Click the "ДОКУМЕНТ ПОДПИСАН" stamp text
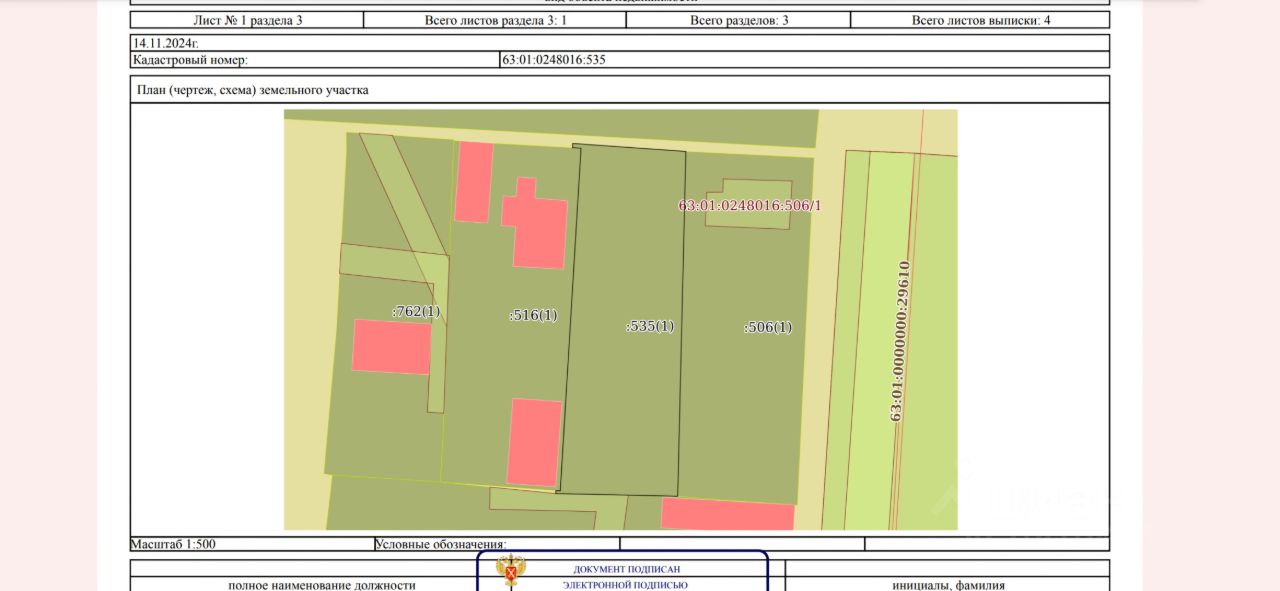Screen dimensions: 1280x591 [x=627, y=569]
